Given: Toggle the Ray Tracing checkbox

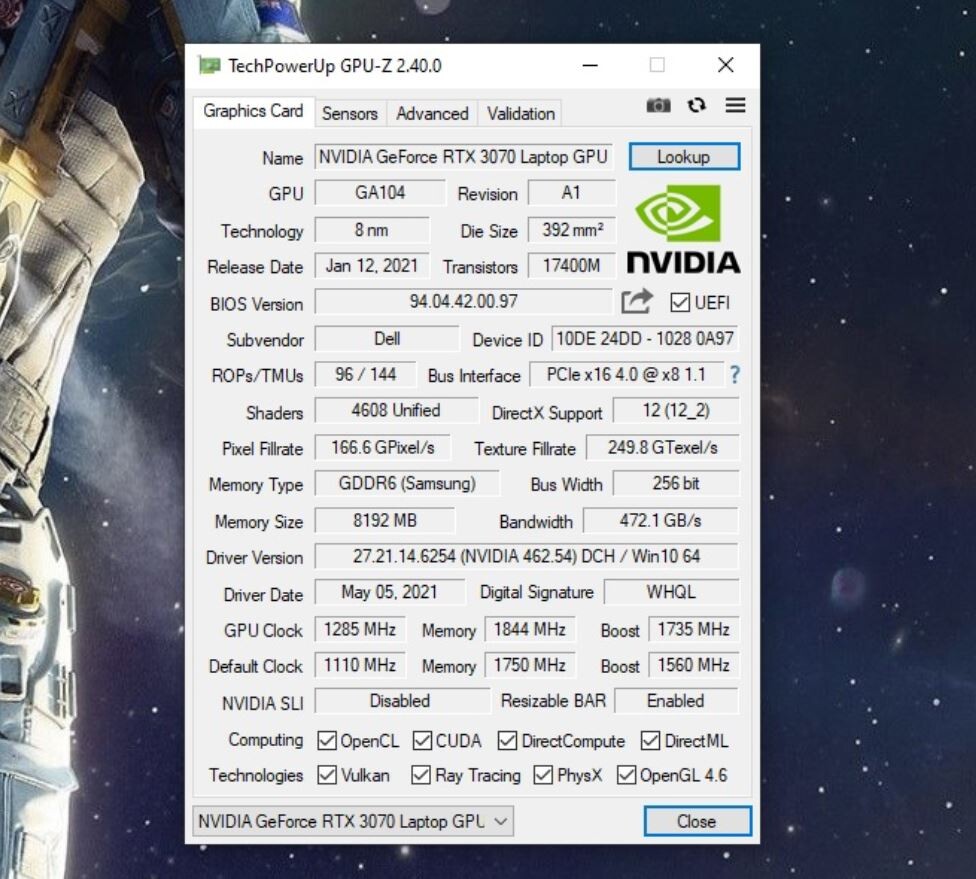Looking at the screenshot, I should click(421, 775).
